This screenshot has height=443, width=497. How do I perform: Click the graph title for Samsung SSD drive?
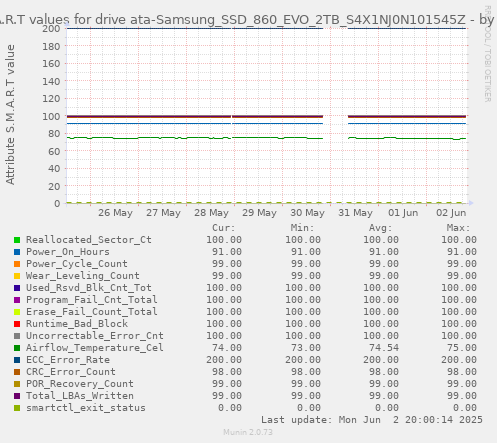pos(247,20)
